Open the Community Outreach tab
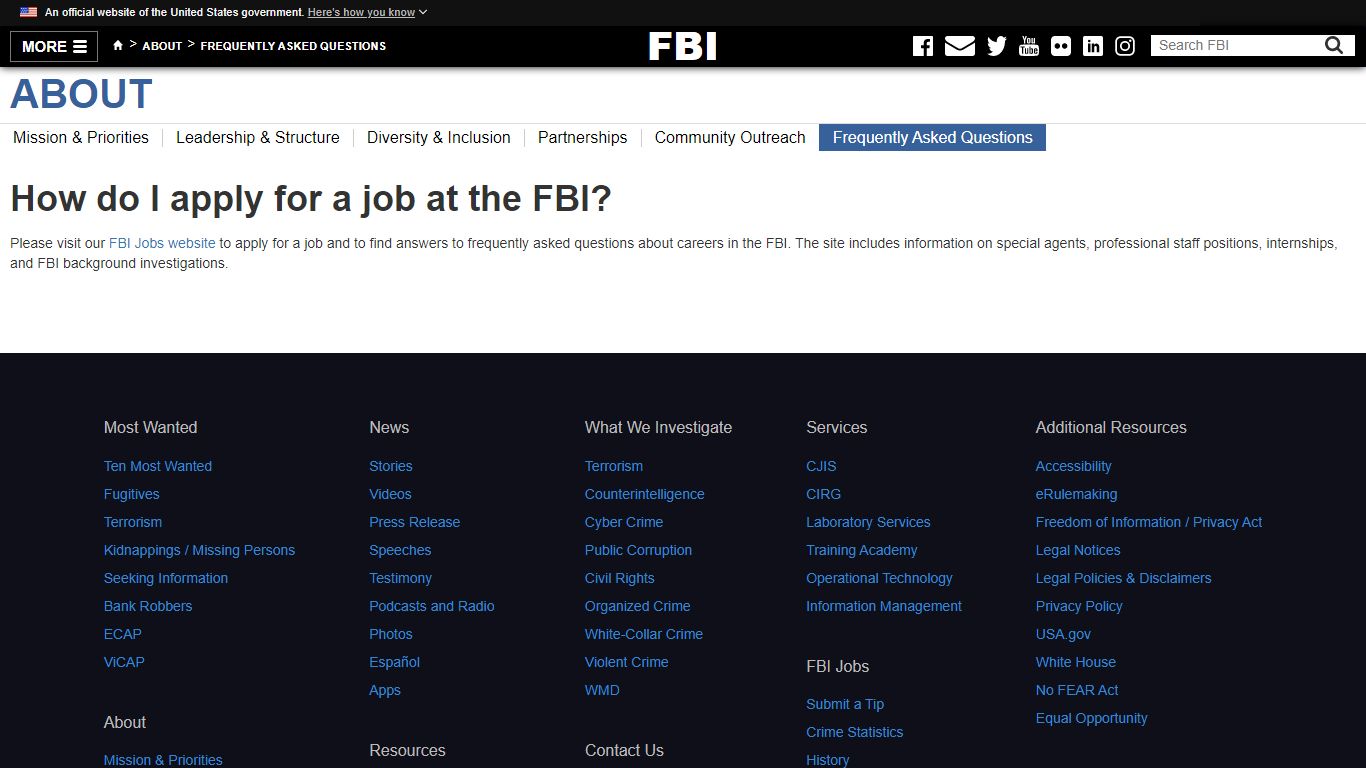The height and width of the screenshot is (768, 1366). 730,137
